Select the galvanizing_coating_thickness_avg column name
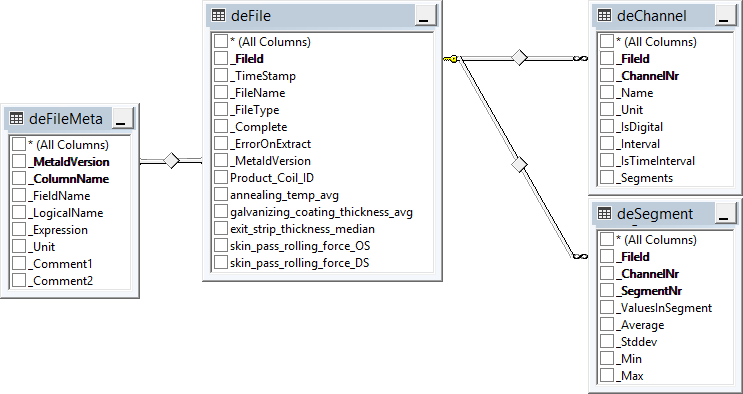Viewport: 743px width, 394px height. click(321, 212)
